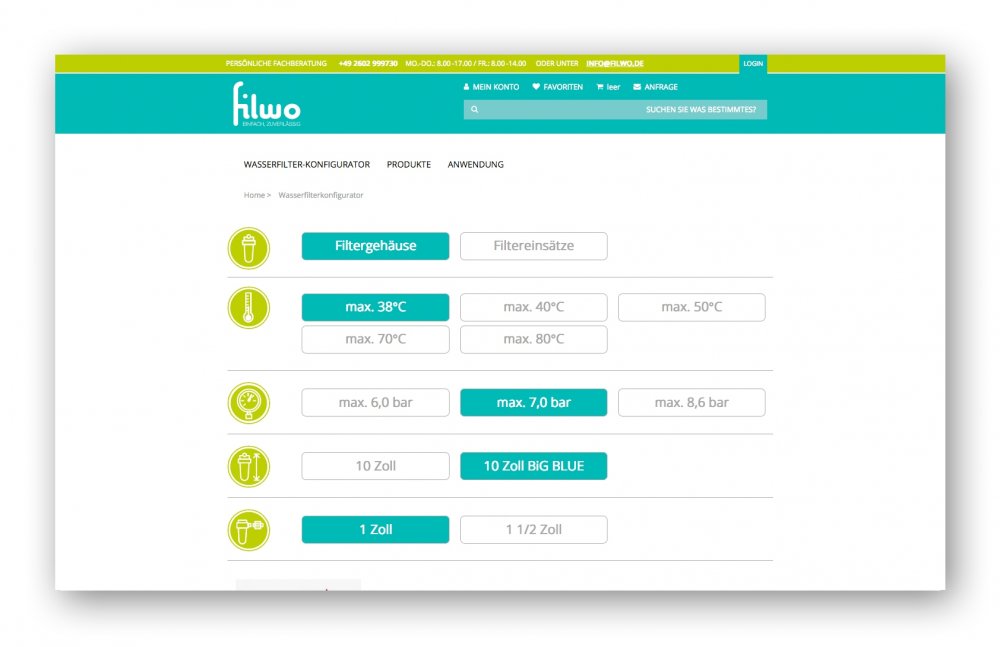Open the shopping cart labeled leer
This screenshot has width=1000, height=647.
[608, 87]
